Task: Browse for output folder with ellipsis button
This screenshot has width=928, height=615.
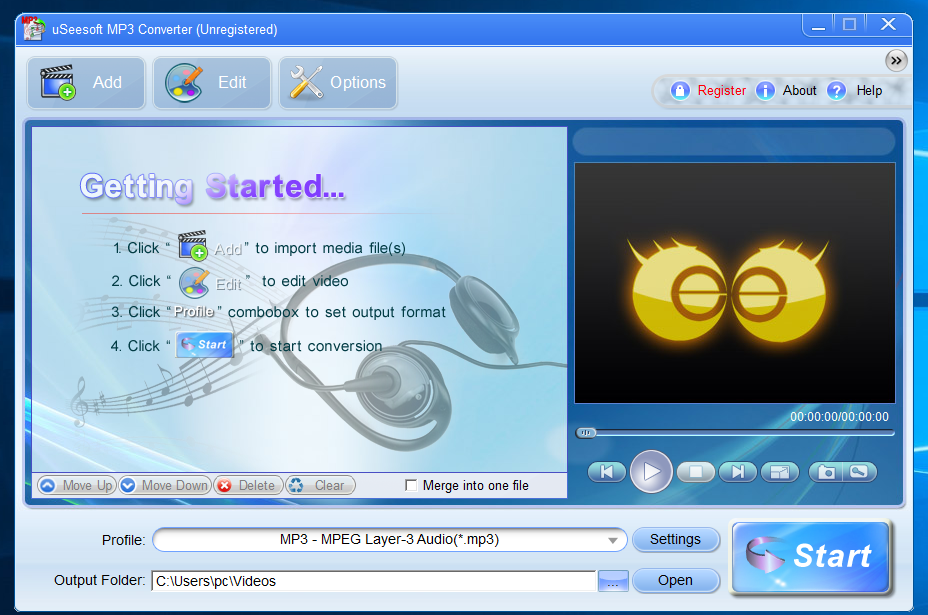Action: (x=613, y=581)
